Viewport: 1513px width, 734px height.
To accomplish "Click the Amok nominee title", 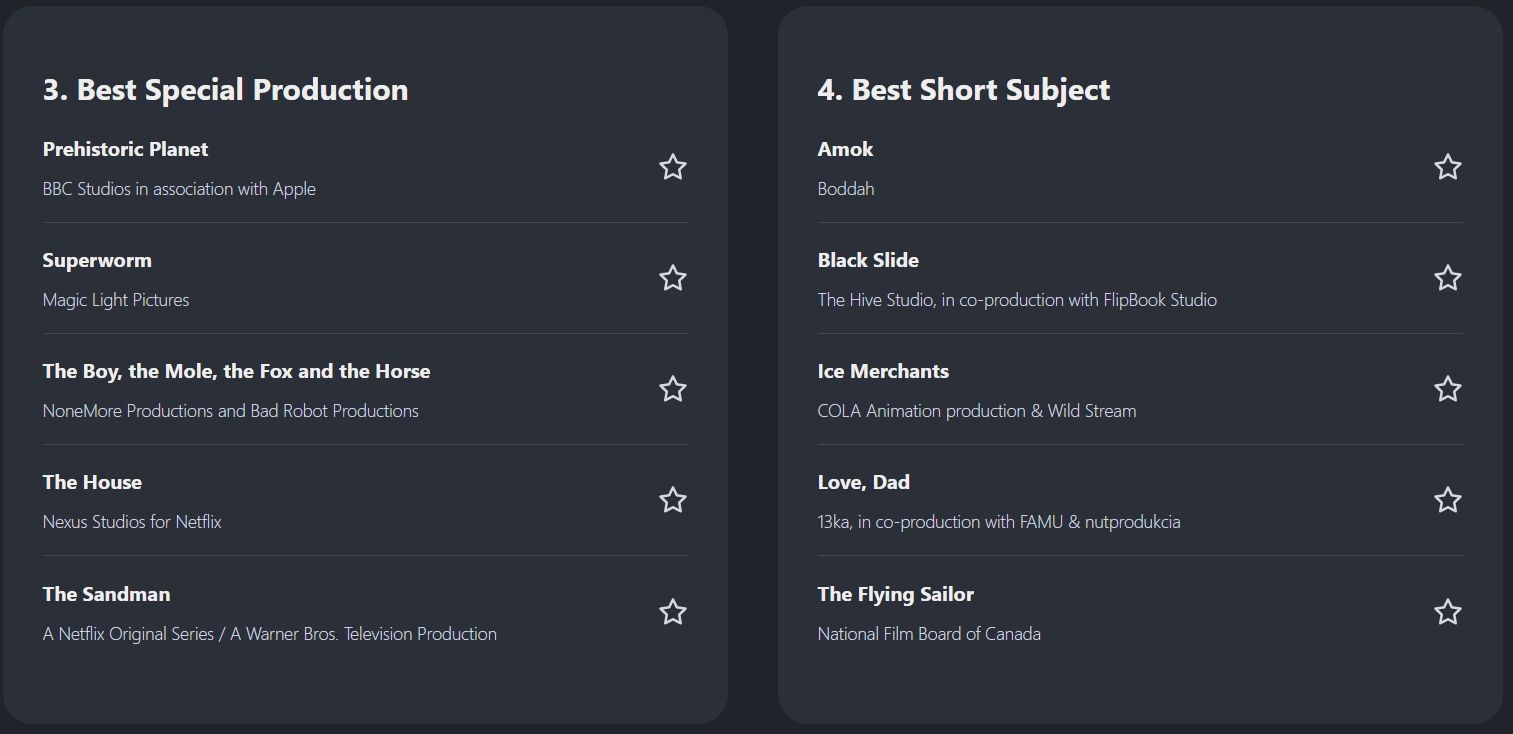I will coord(845,149).
